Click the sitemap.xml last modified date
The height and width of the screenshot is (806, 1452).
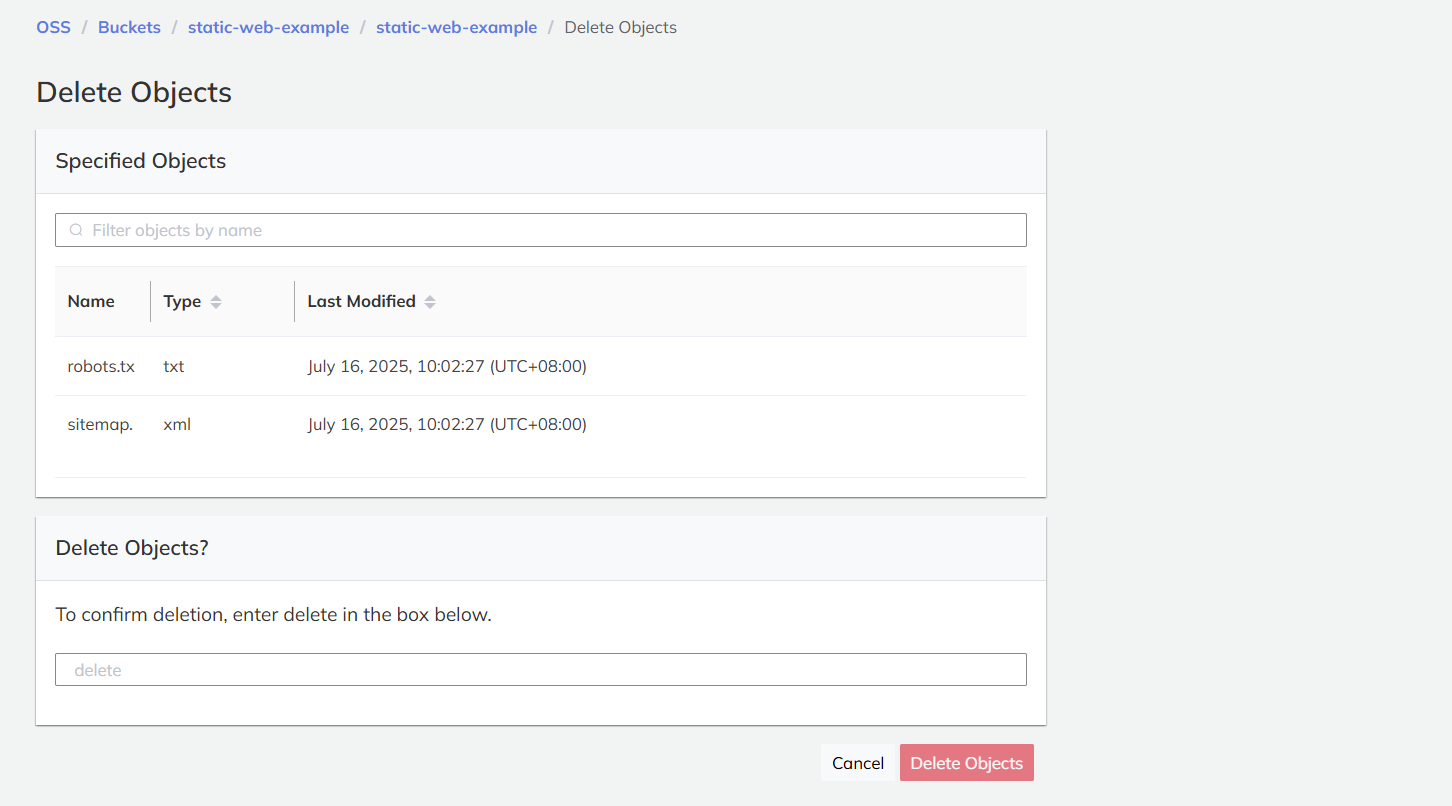tap(447, 425)
